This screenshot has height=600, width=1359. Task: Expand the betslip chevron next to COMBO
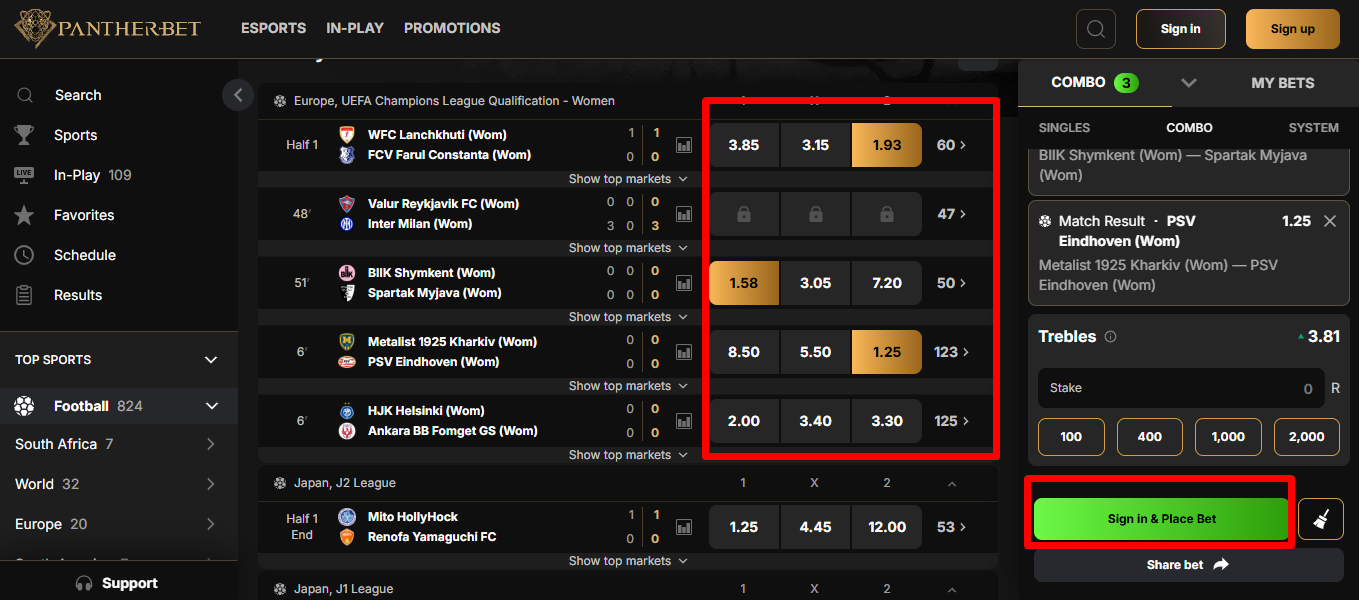[x=1188, y=83]
